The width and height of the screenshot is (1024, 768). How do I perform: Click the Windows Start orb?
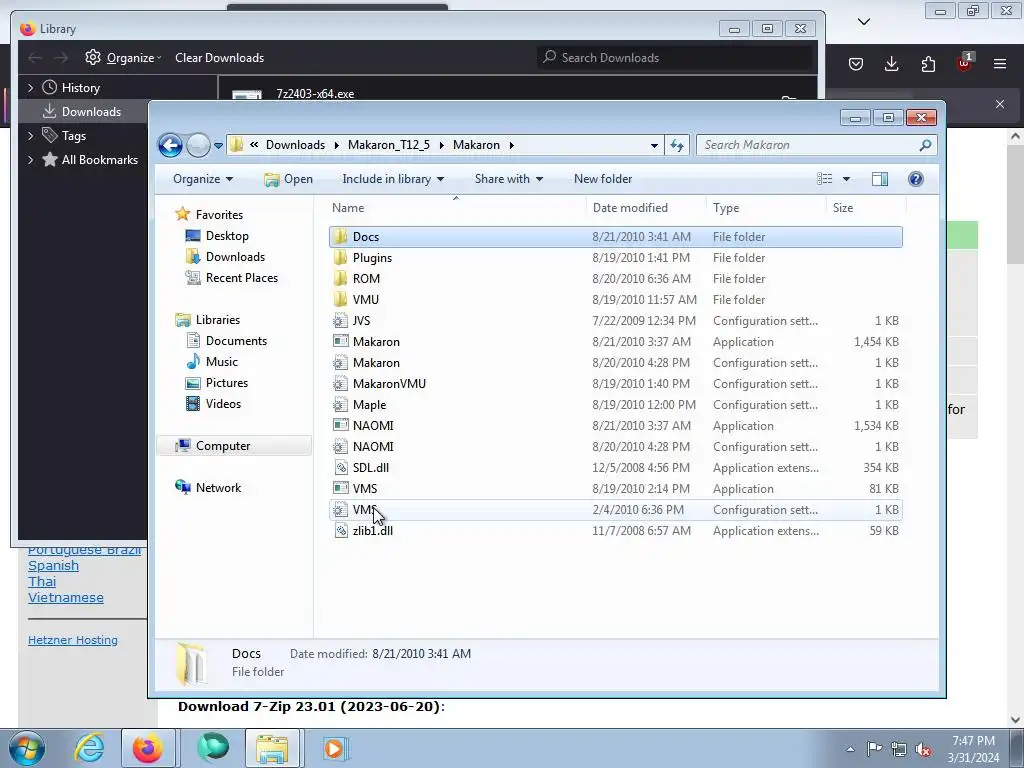[27, 748]
